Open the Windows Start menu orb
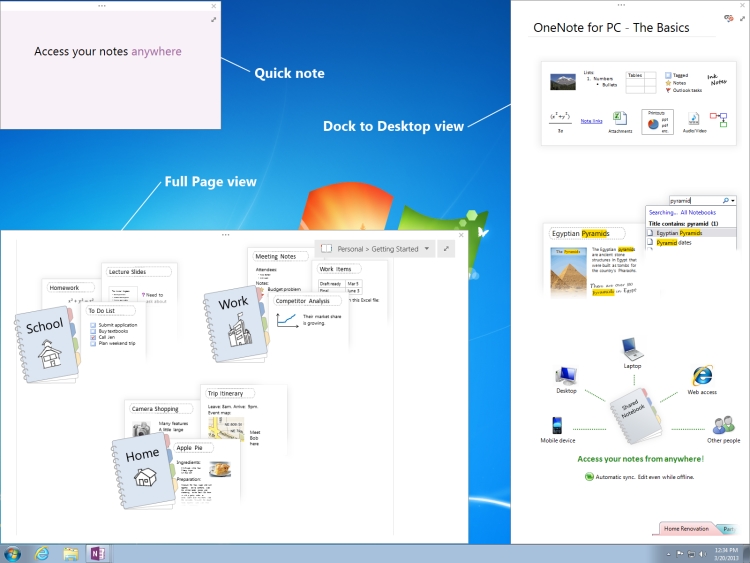This screenshot has width=750, height=563. pos(12,554)
